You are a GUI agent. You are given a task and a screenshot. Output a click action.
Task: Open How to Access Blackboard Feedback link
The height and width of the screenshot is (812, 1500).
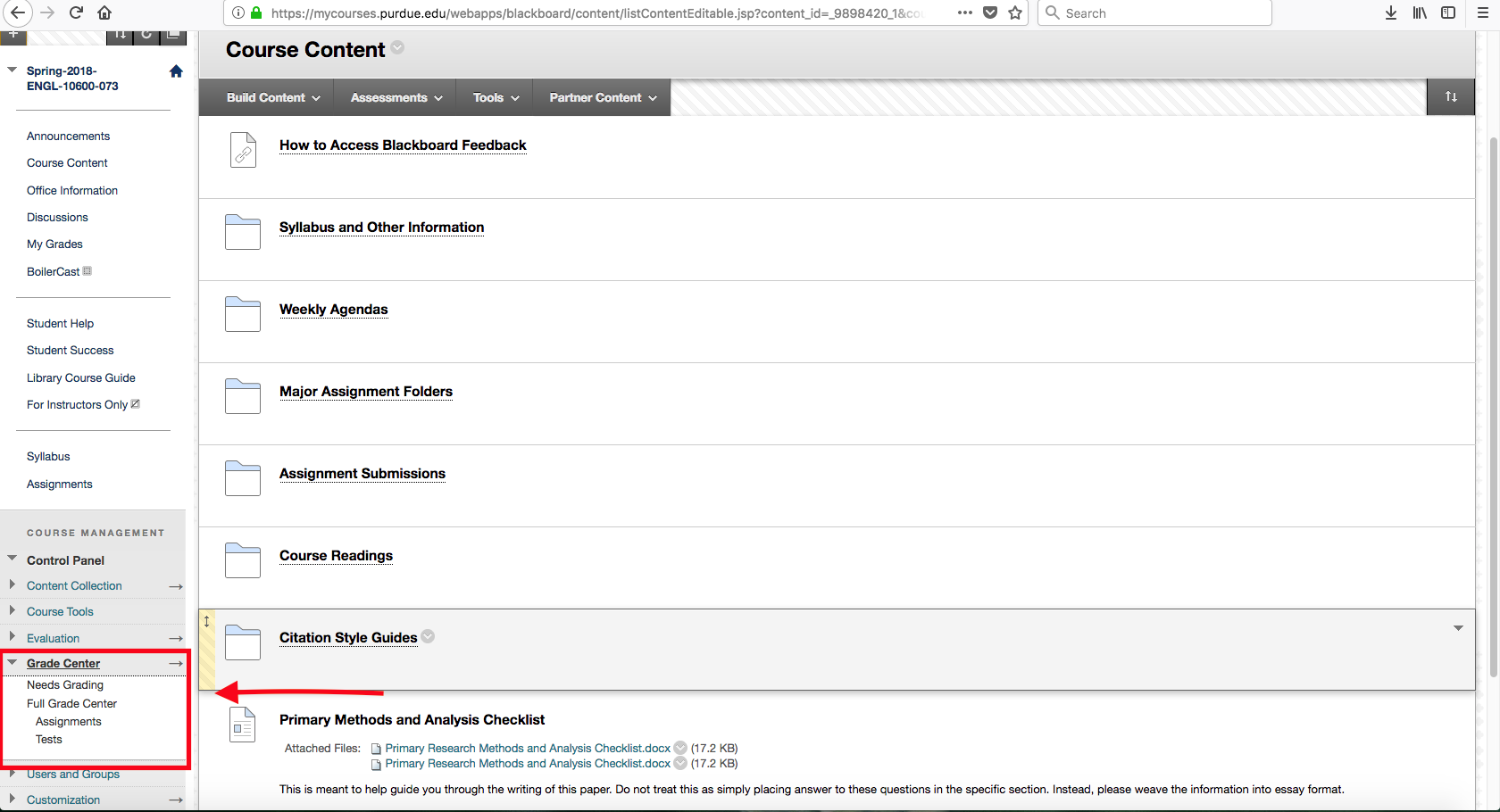403,145
